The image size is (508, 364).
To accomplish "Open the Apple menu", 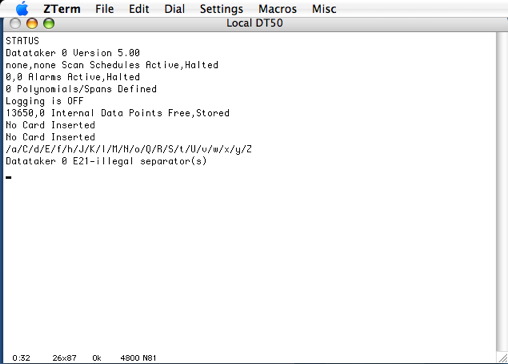I will [22, 8].
